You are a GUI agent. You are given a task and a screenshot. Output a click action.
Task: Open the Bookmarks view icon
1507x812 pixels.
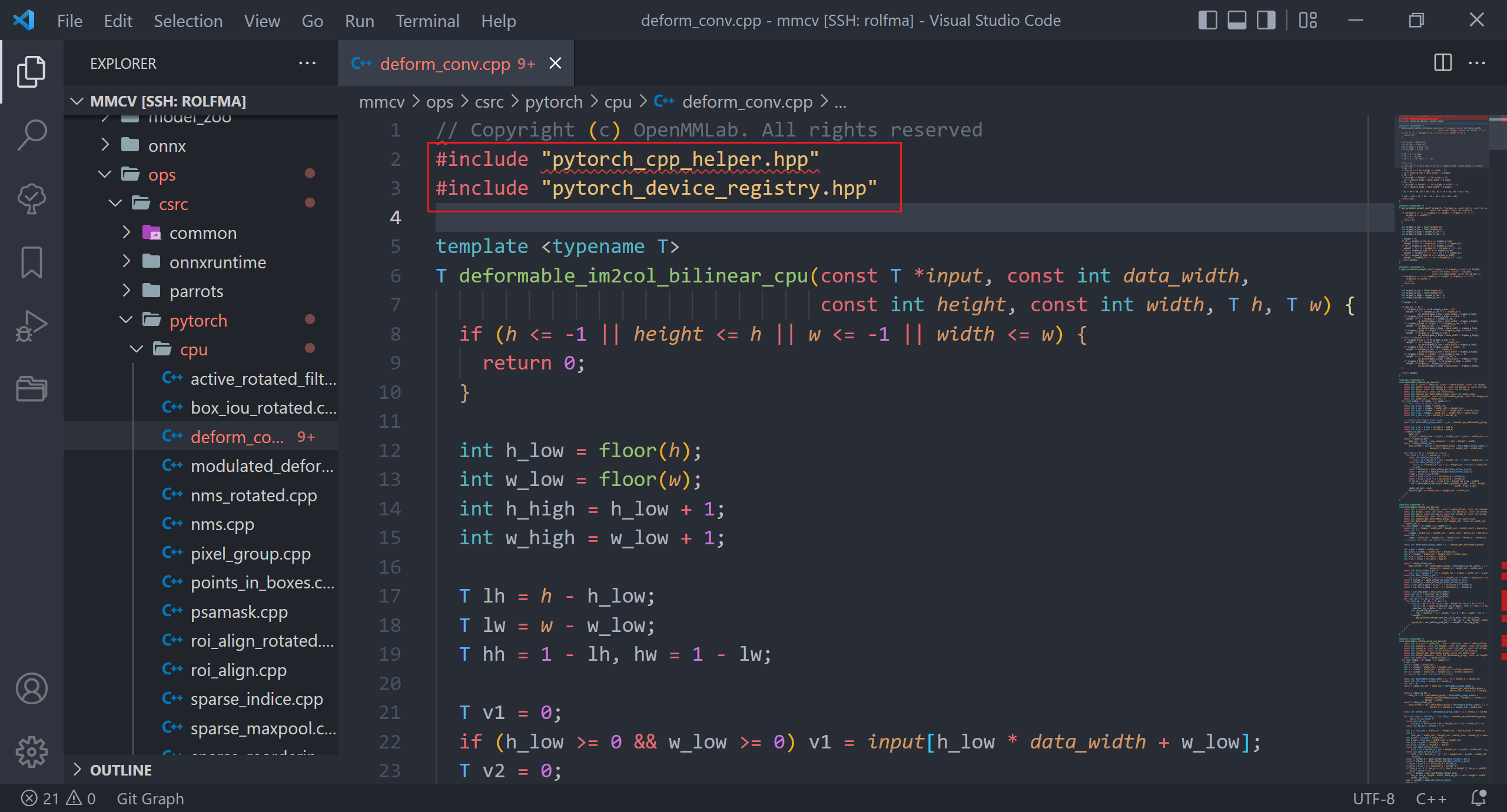click(32, 262)
